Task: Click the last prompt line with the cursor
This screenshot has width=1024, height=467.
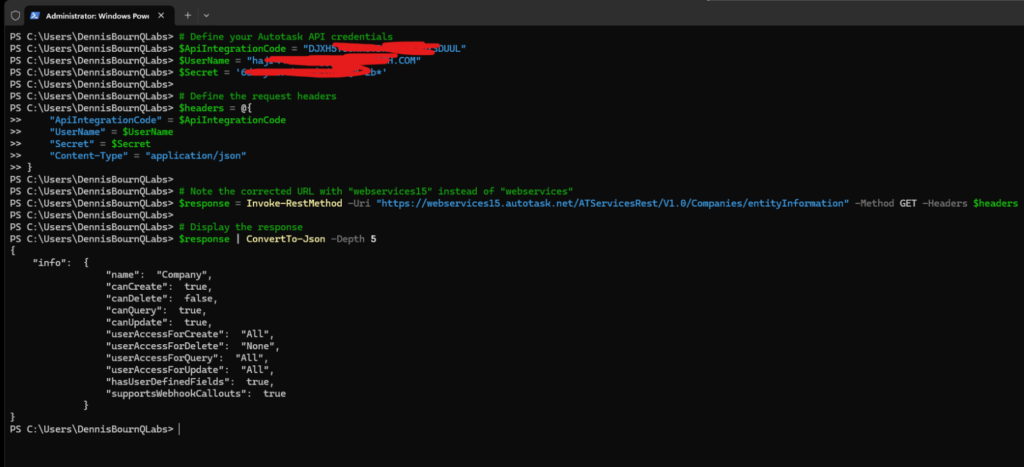Action: pos(95,429)
